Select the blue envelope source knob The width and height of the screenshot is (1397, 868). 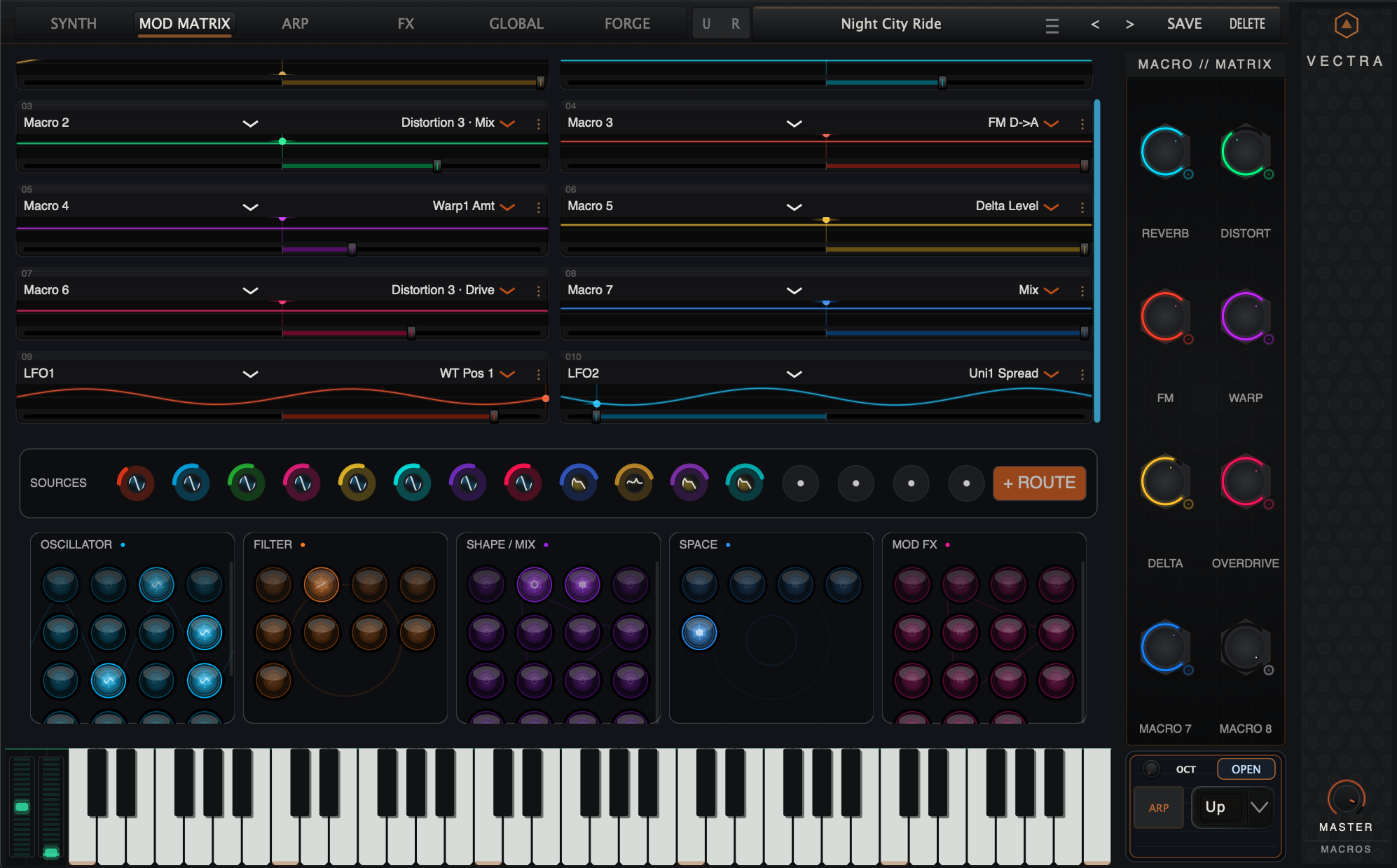[579, 483]
